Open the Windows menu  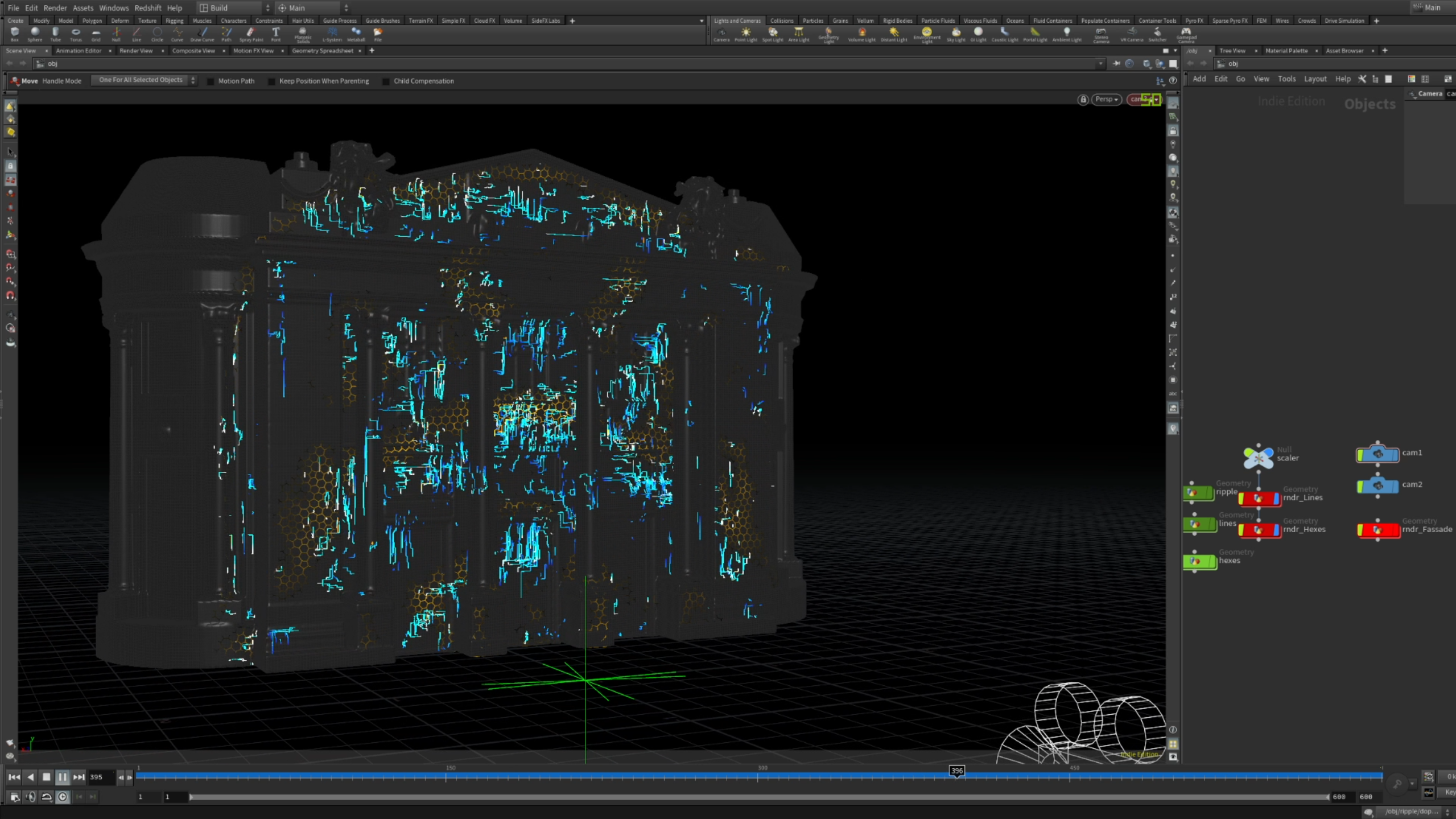[114, 8]
